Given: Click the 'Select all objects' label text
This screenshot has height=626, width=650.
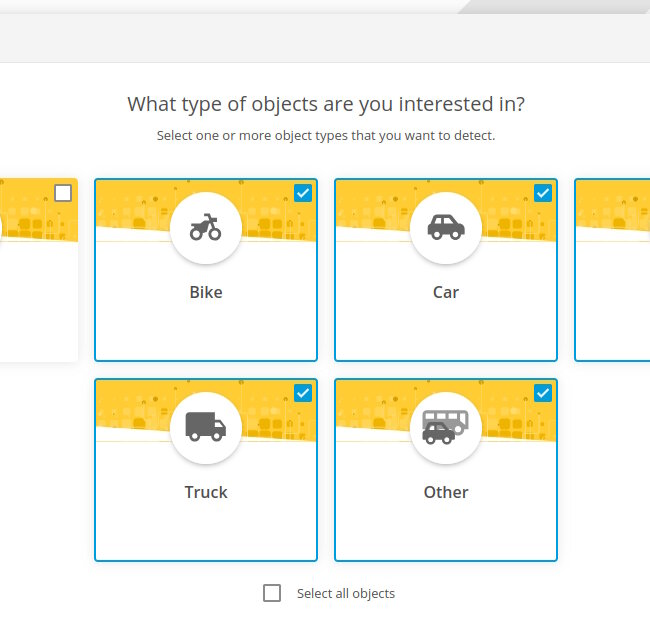Looking at the screenshot, I should coord(346,594).
